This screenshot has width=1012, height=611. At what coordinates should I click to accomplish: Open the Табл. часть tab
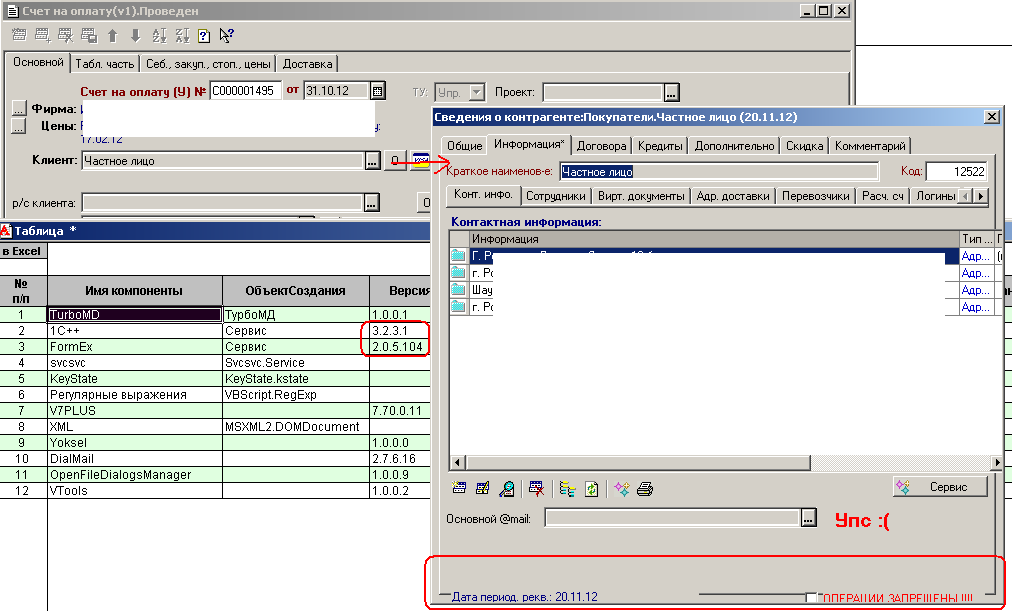point(105,63)
